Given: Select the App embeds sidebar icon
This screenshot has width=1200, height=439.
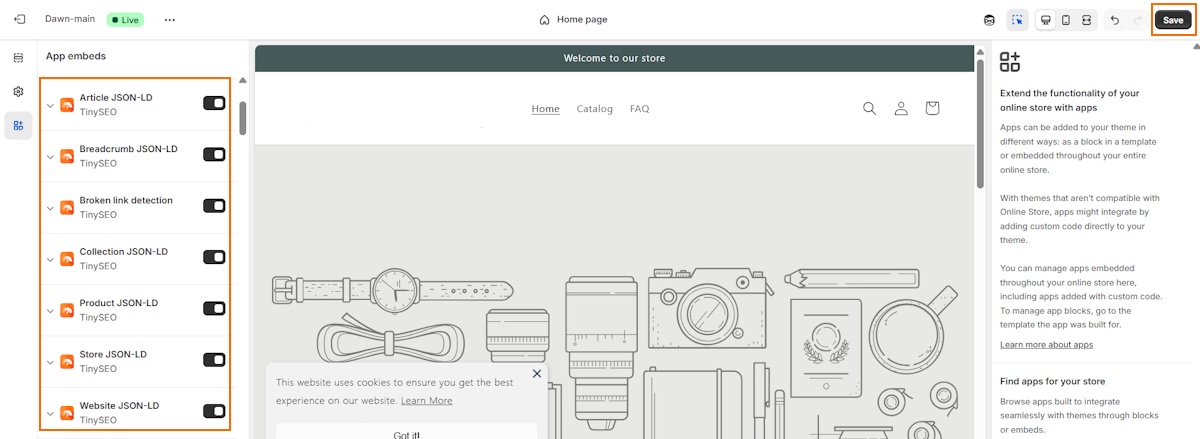Looking at the screenshot, I should 18,125.
